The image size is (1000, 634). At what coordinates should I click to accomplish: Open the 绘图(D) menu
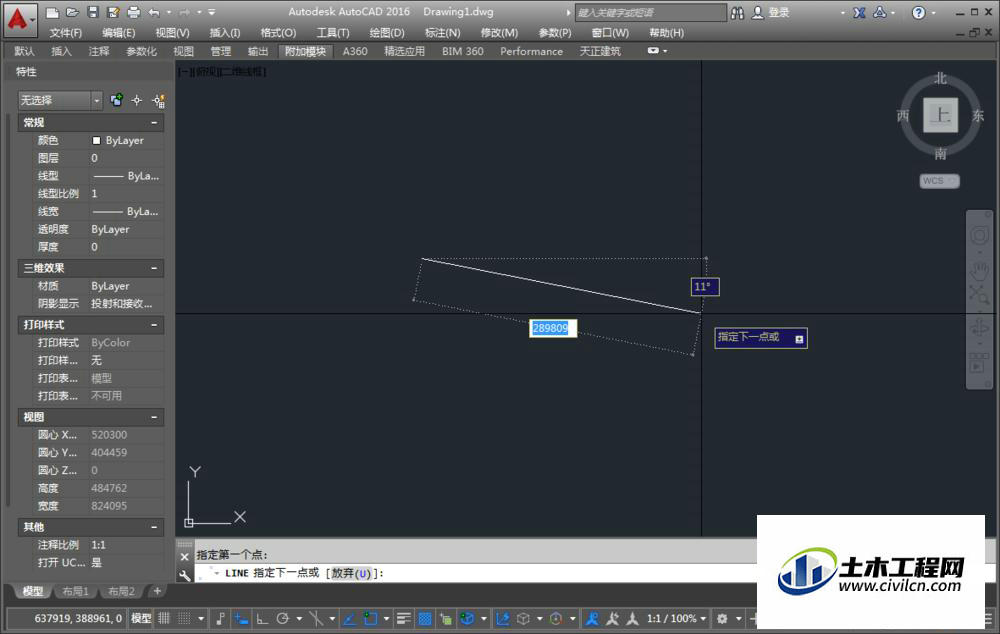click(386, 33)
